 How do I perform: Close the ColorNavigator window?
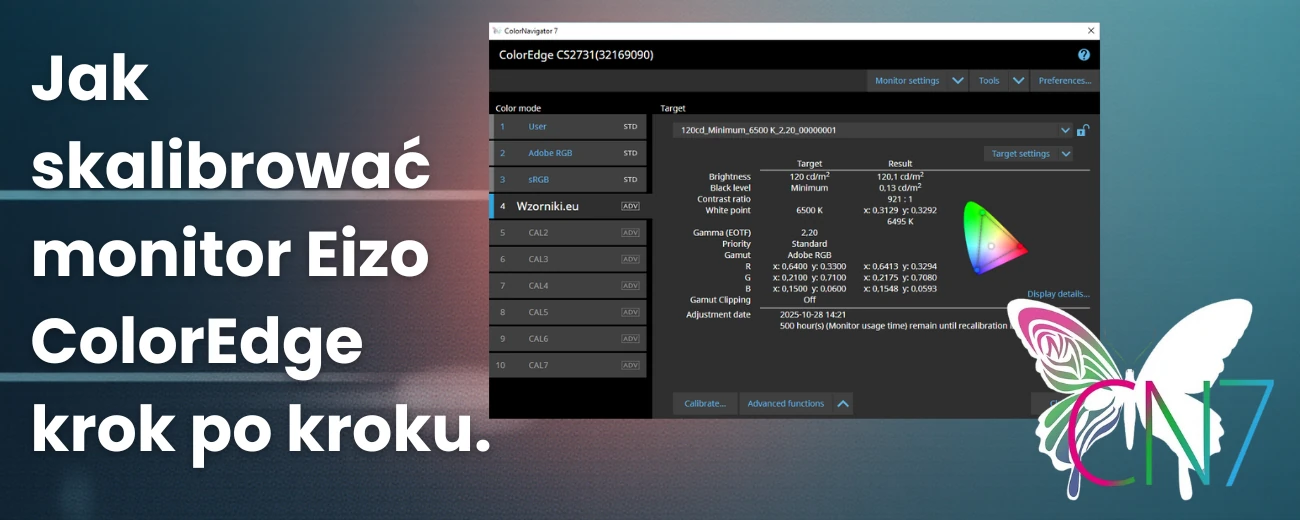tap(1089, 31)
